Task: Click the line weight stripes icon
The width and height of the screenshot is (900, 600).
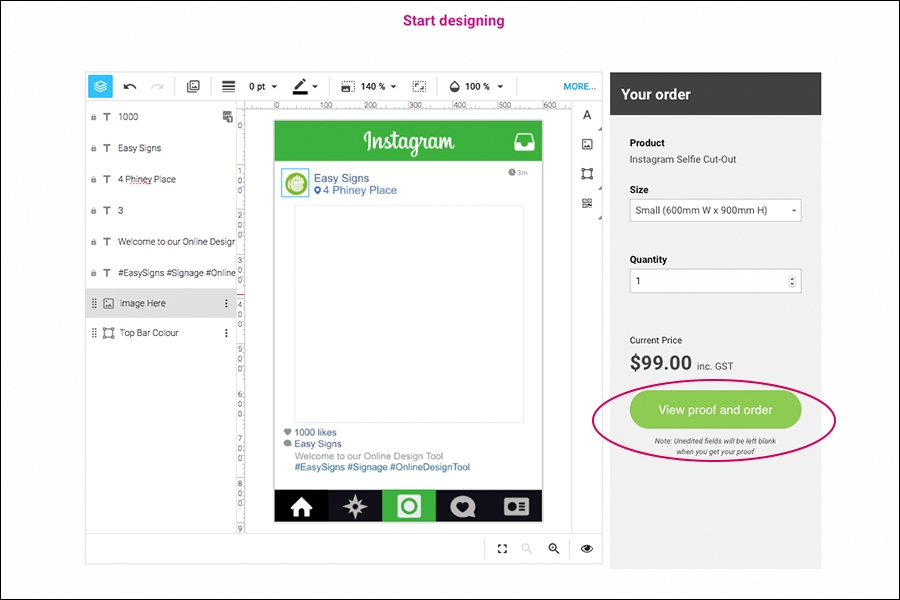Action: point(228,87)
